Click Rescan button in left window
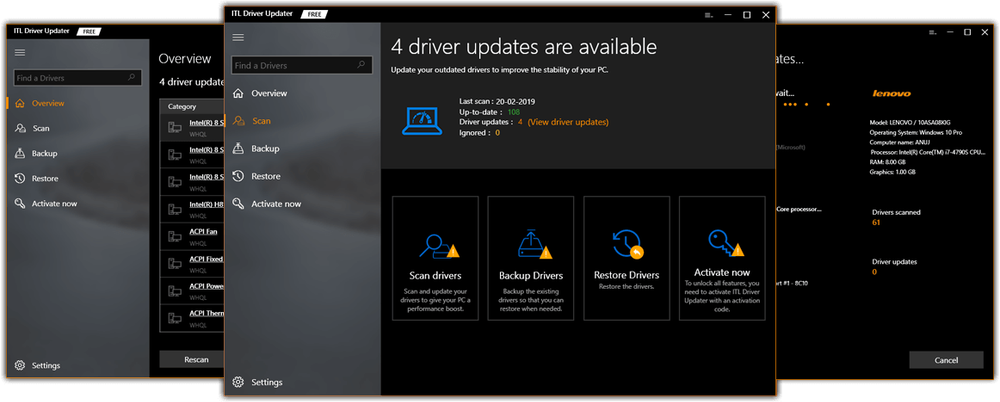Image resolution: width=1000 pixels, height=402 pixels. click(x=191, y=359)
